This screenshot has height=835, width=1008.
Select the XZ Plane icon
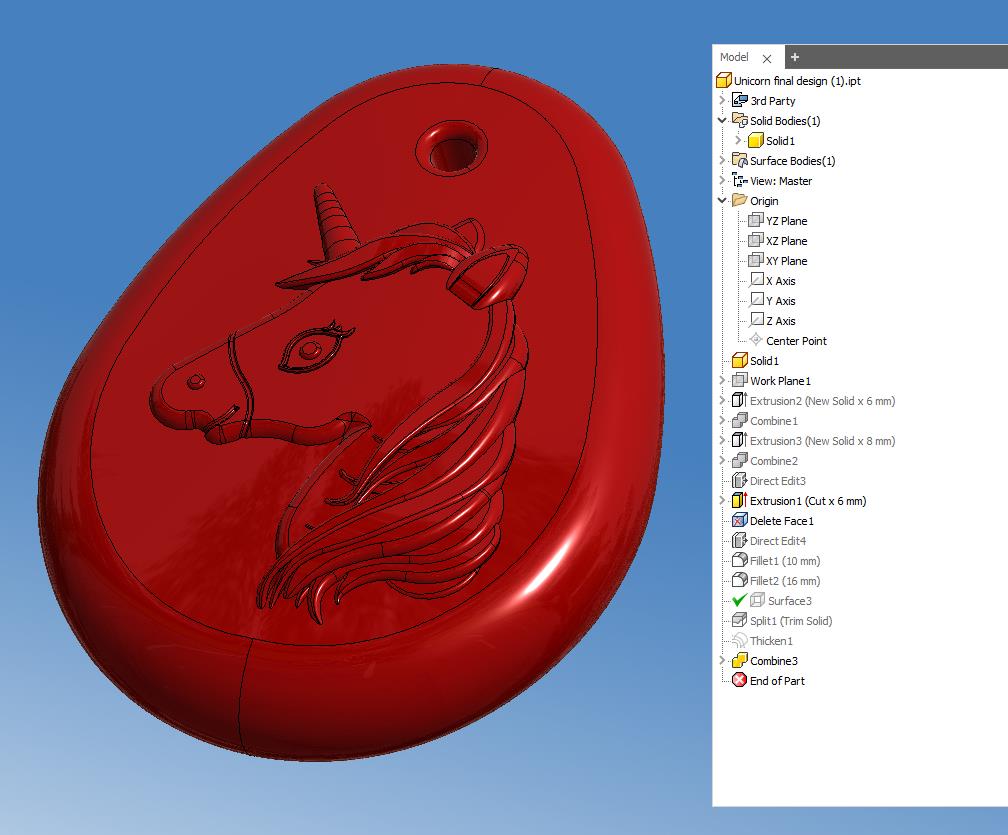(756, 240)
